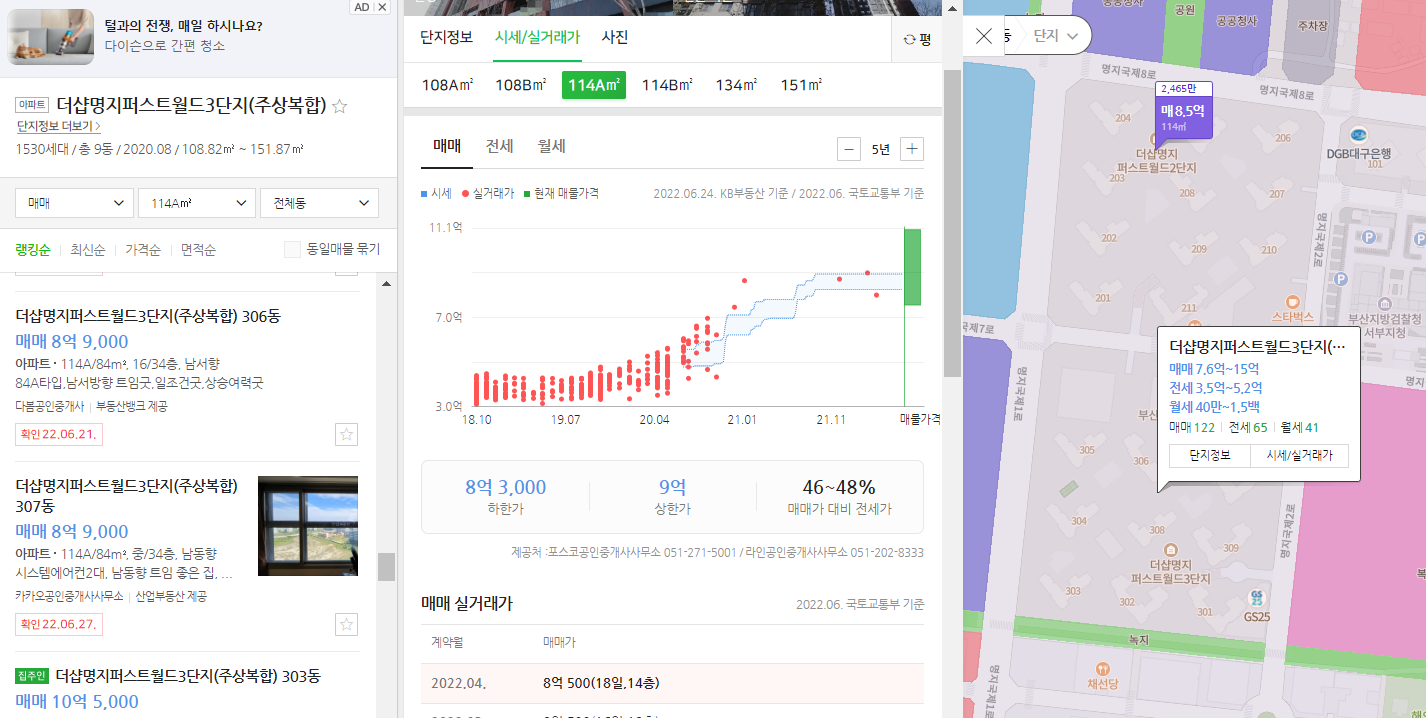Click the 스타벅스 map icon
Screen dimensions: 1426x718
1292,301
